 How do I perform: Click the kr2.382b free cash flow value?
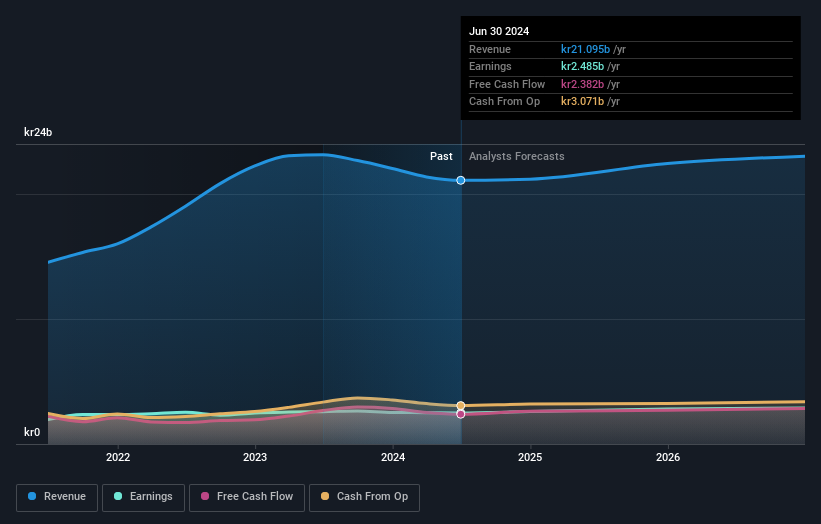(582, 84)
